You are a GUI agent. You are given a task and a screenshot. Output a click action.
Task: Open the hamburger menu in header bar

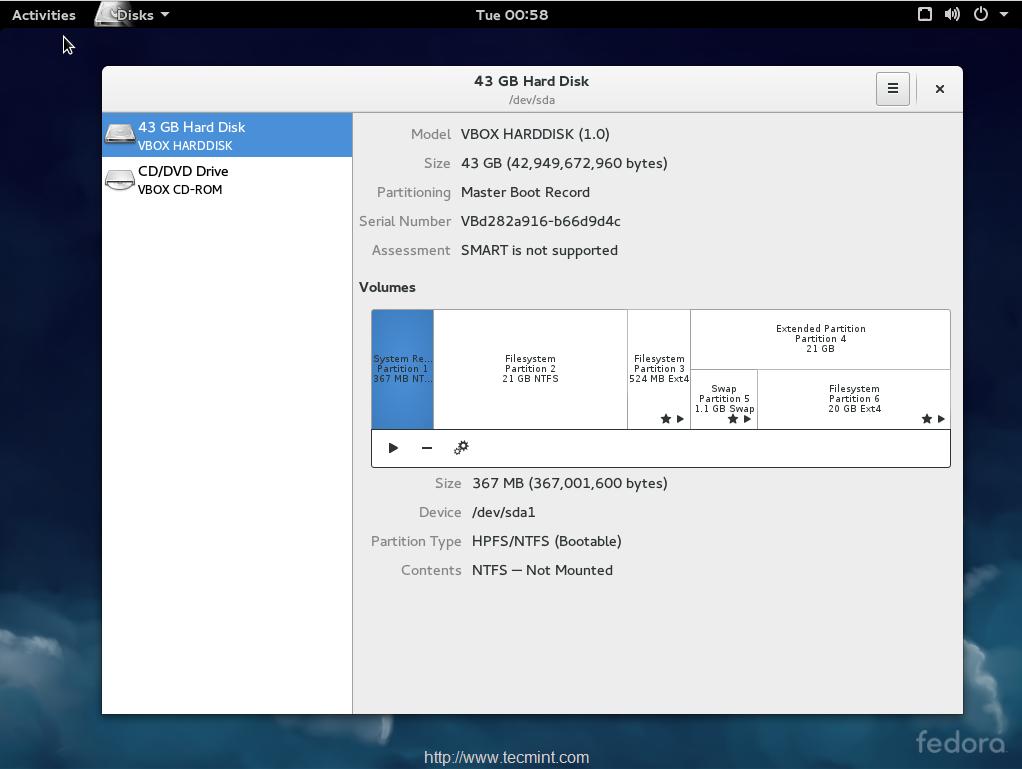pyautogui.click(x=893, y=89)
